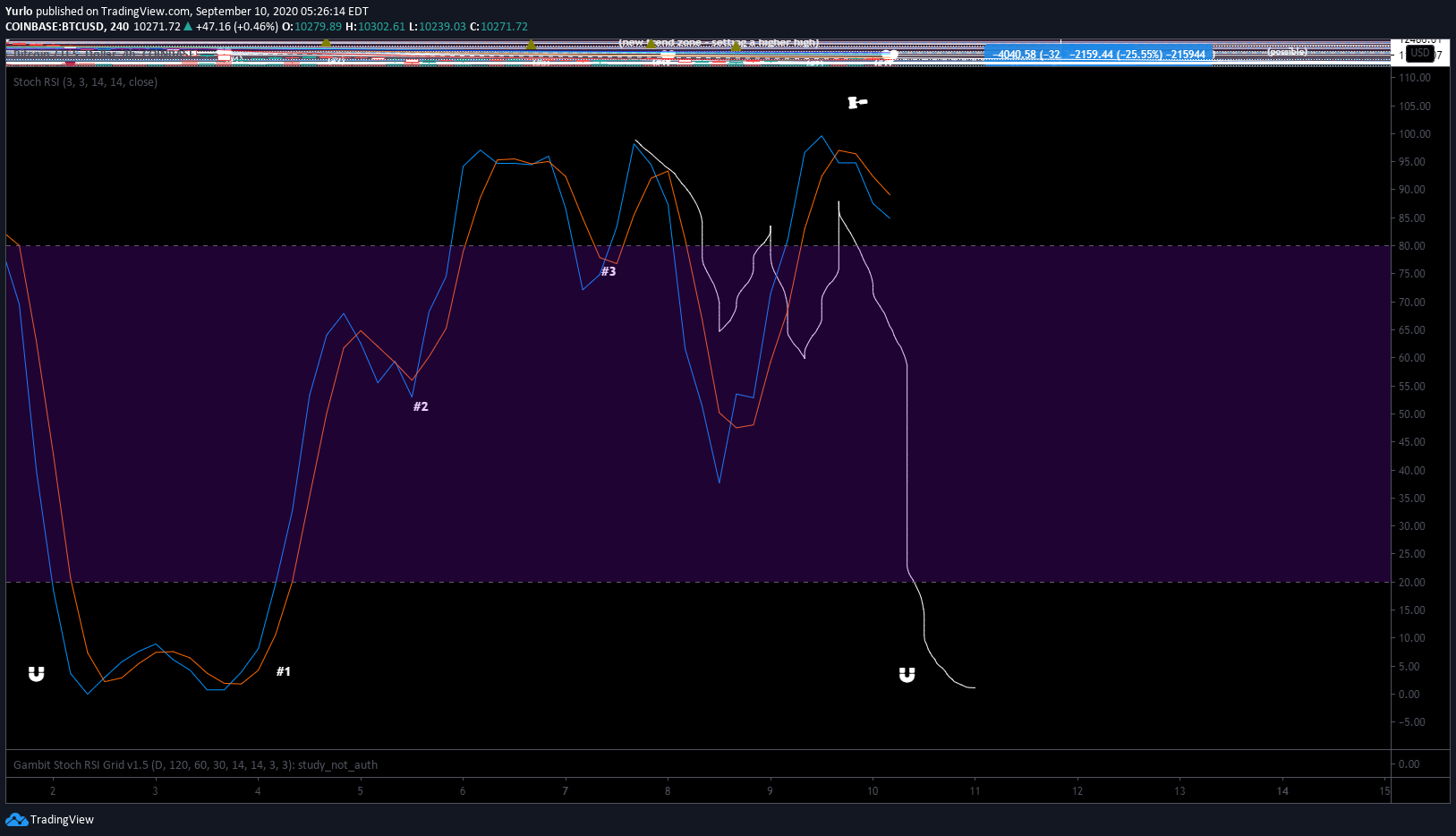Click the 0.00 value on the Gambit pane scale
The image size is (1456, 836).
(x=1409, y=764)
